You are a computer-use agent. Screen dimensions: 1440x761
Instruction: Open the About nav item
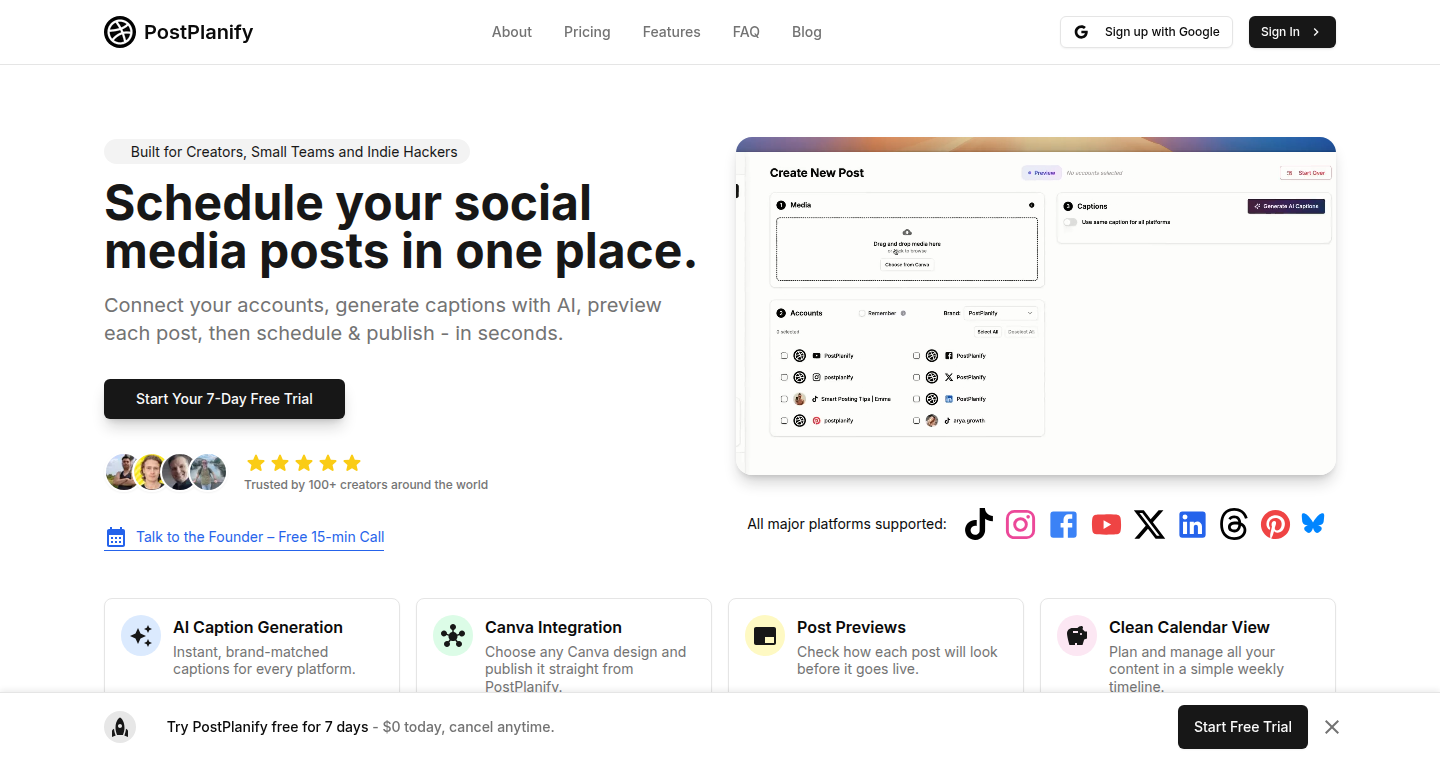click(512, 32)
